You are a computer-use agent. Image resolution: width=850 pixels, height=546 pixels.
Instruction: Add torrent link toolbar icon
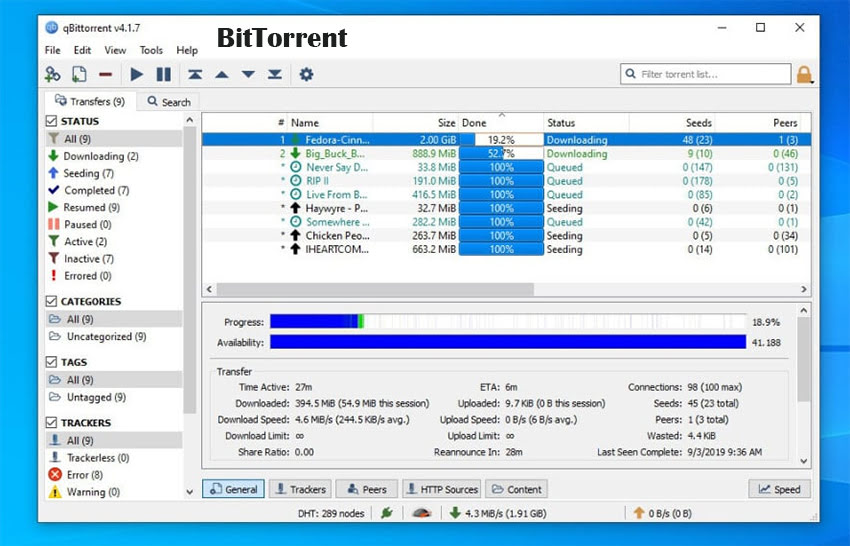pos(53,74)
